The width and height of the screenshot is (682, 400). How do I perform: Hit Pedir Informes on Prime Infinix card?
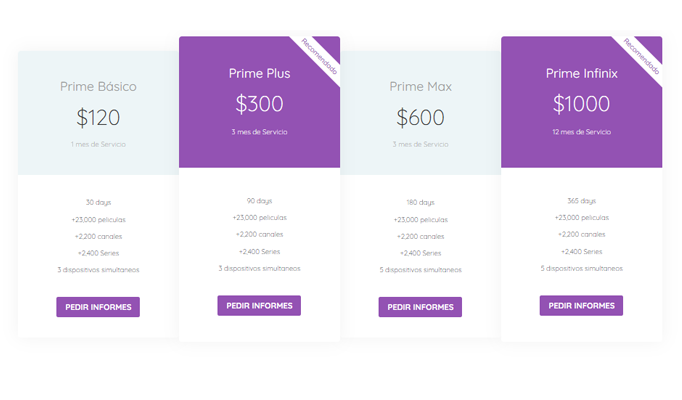(x=581, y=305)
